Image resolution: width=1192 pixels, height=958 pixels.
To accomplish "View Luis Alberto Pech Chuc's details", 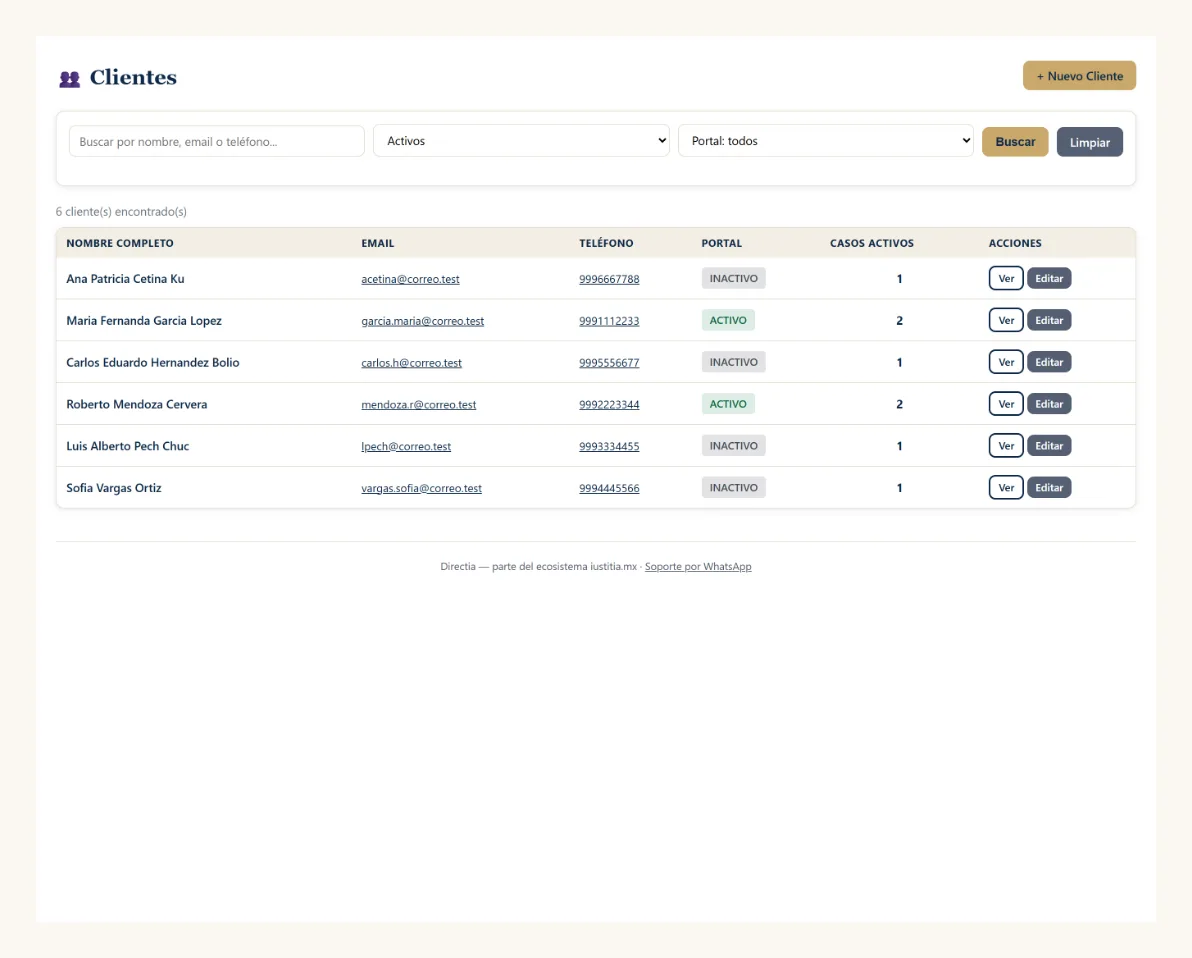I will [x=1006, y=446].
